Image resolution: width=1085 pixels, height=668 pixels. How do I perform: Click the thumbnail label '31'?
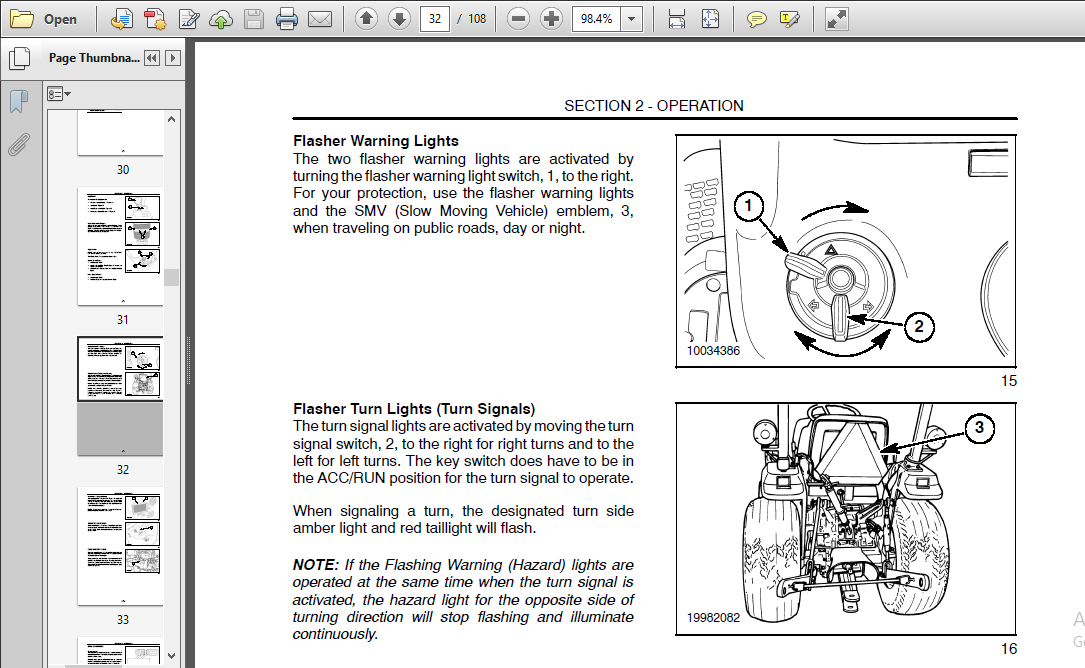click(122, 320)
